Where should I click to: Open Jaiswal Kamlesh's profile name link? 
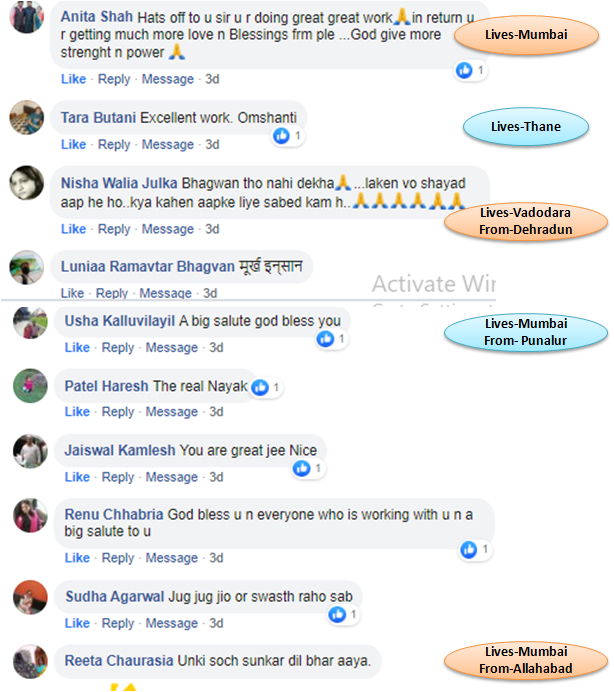pyautogui.click(x=120, y=450)
